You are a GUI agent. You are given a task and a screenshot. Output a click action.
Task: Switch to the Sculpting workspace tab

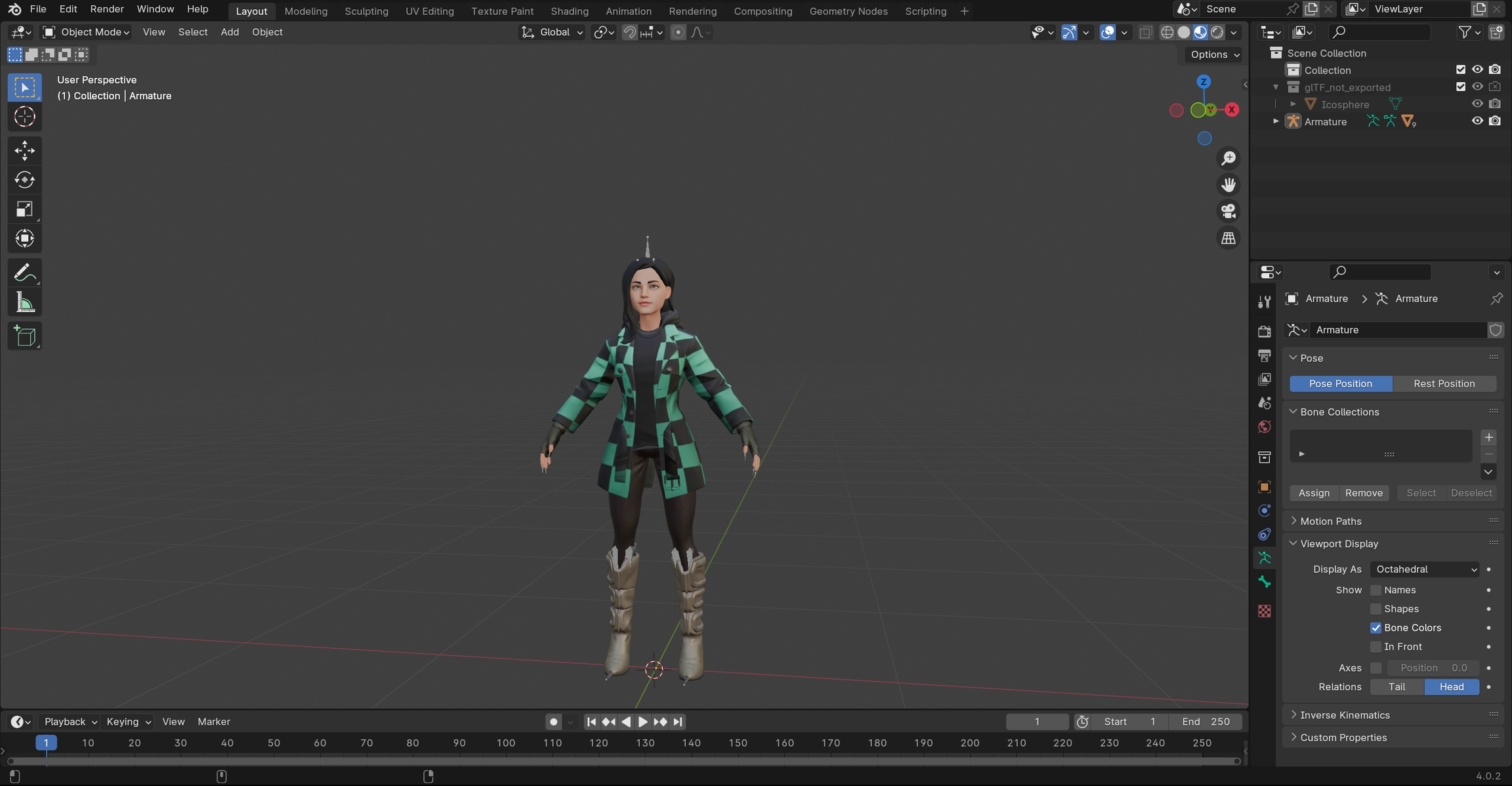[x=366, y=11]
